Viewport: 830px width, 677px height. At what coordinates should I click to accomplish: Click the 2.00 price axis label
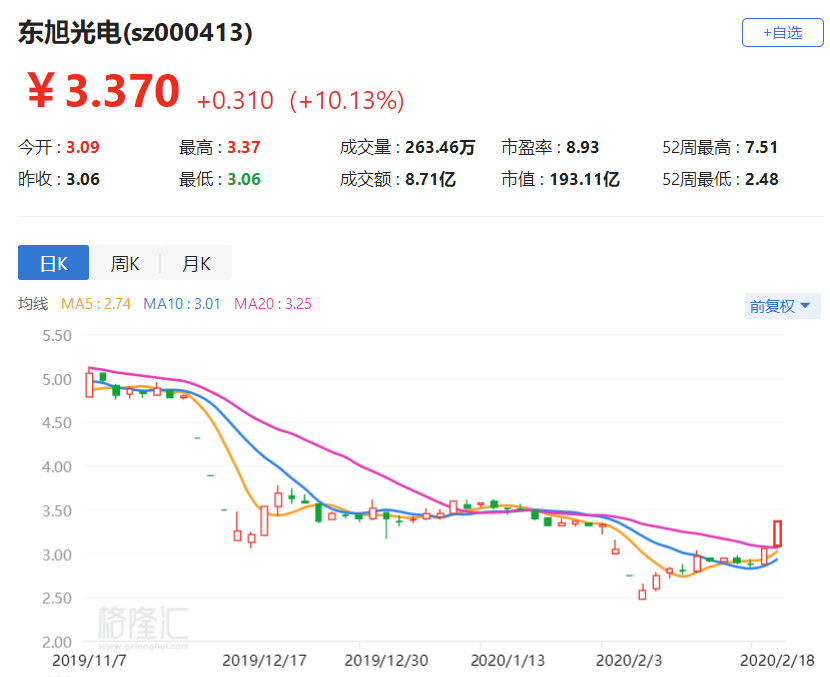click(x=57, y=642)
